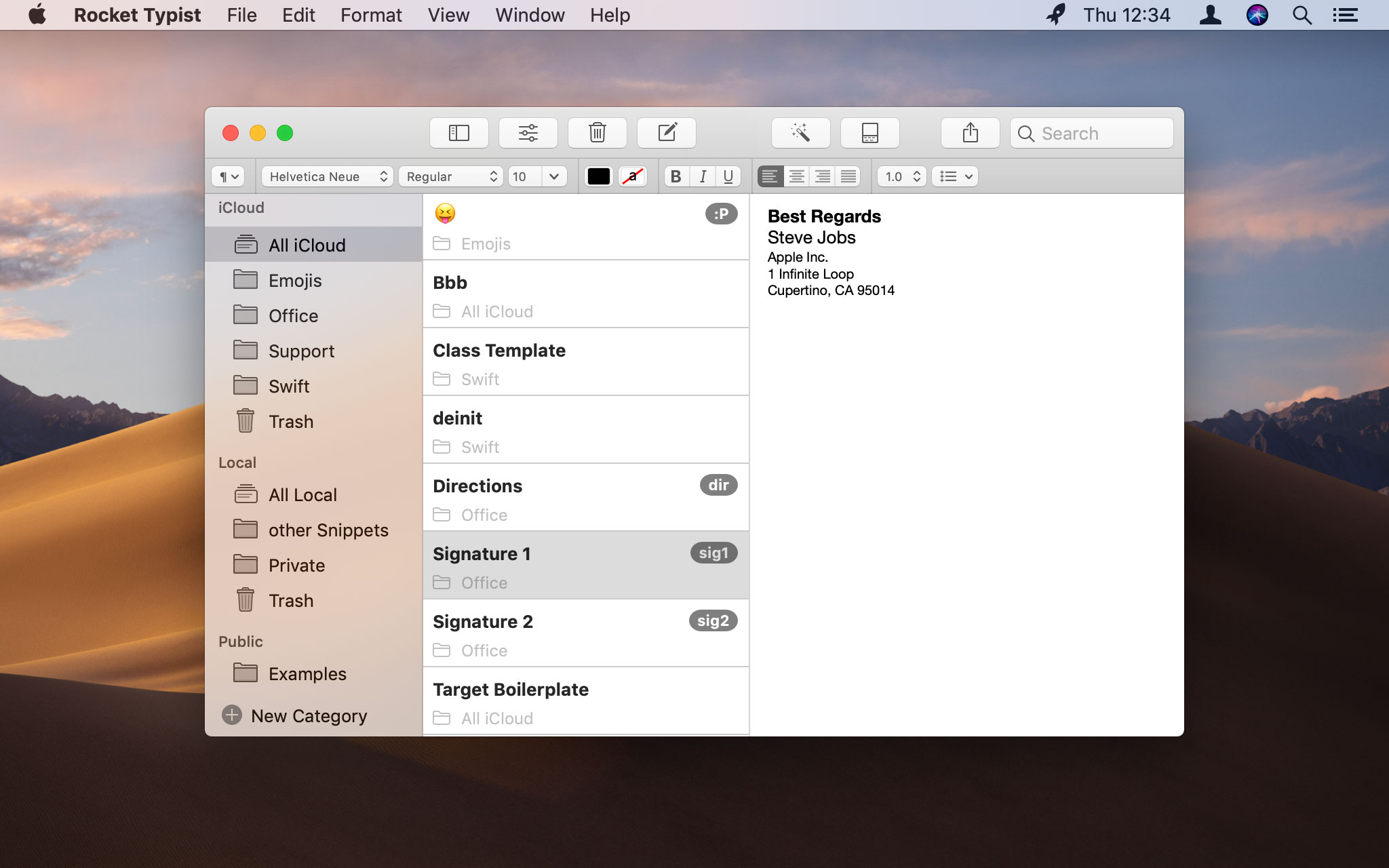
Task: Click the Examples category under Public
Action: [308, 673]
